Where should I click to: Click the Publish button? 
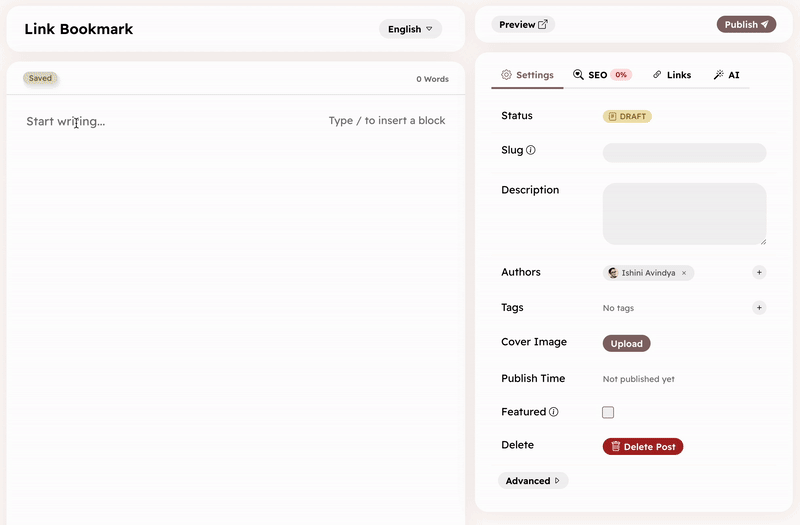(x=746, y=25)
